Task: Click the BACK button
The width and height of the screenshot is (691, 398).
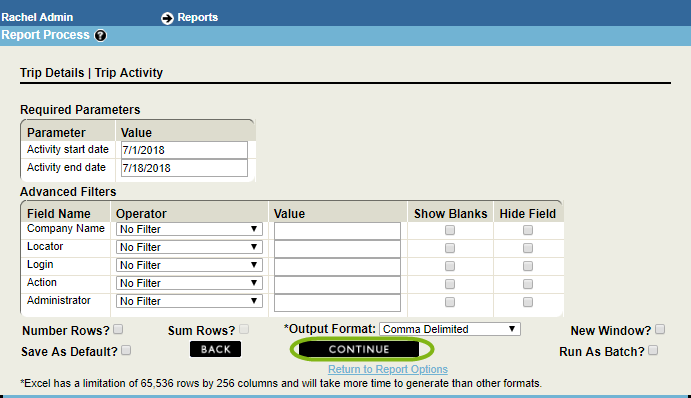Action: click(215, 349)
